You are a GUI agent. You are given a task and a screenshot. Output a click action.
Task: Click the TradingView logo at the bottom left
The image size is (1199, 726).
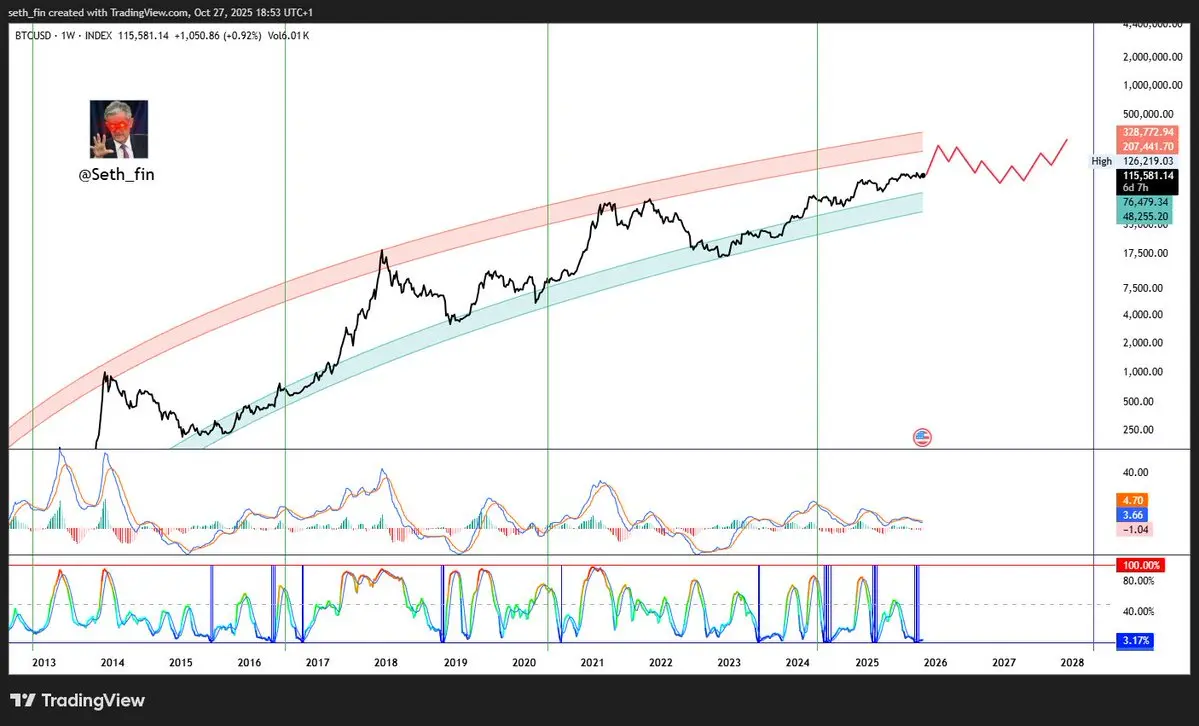point(77,700)
